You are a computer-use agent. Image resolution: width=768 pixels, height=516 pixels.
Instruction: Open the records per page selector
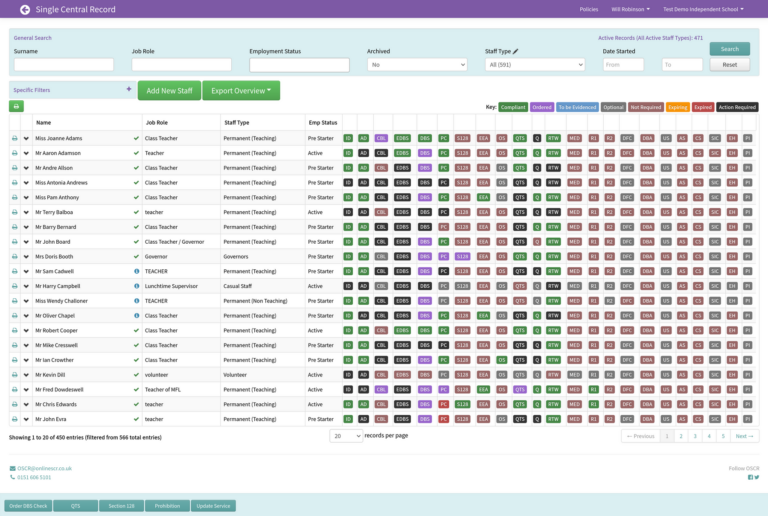pyautogui.click(x=345, y=436)
